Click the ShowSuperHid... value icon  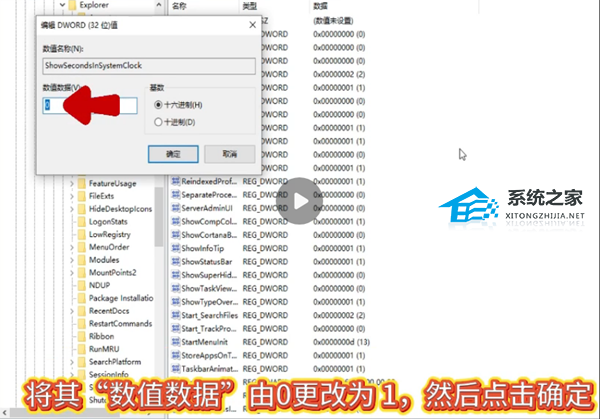[x=176, y=275]
